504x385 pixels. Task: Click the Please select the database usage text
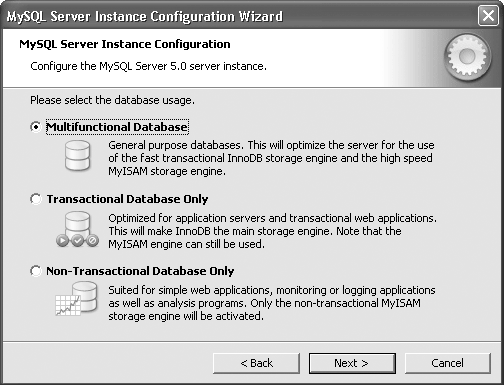coord(112,100)
